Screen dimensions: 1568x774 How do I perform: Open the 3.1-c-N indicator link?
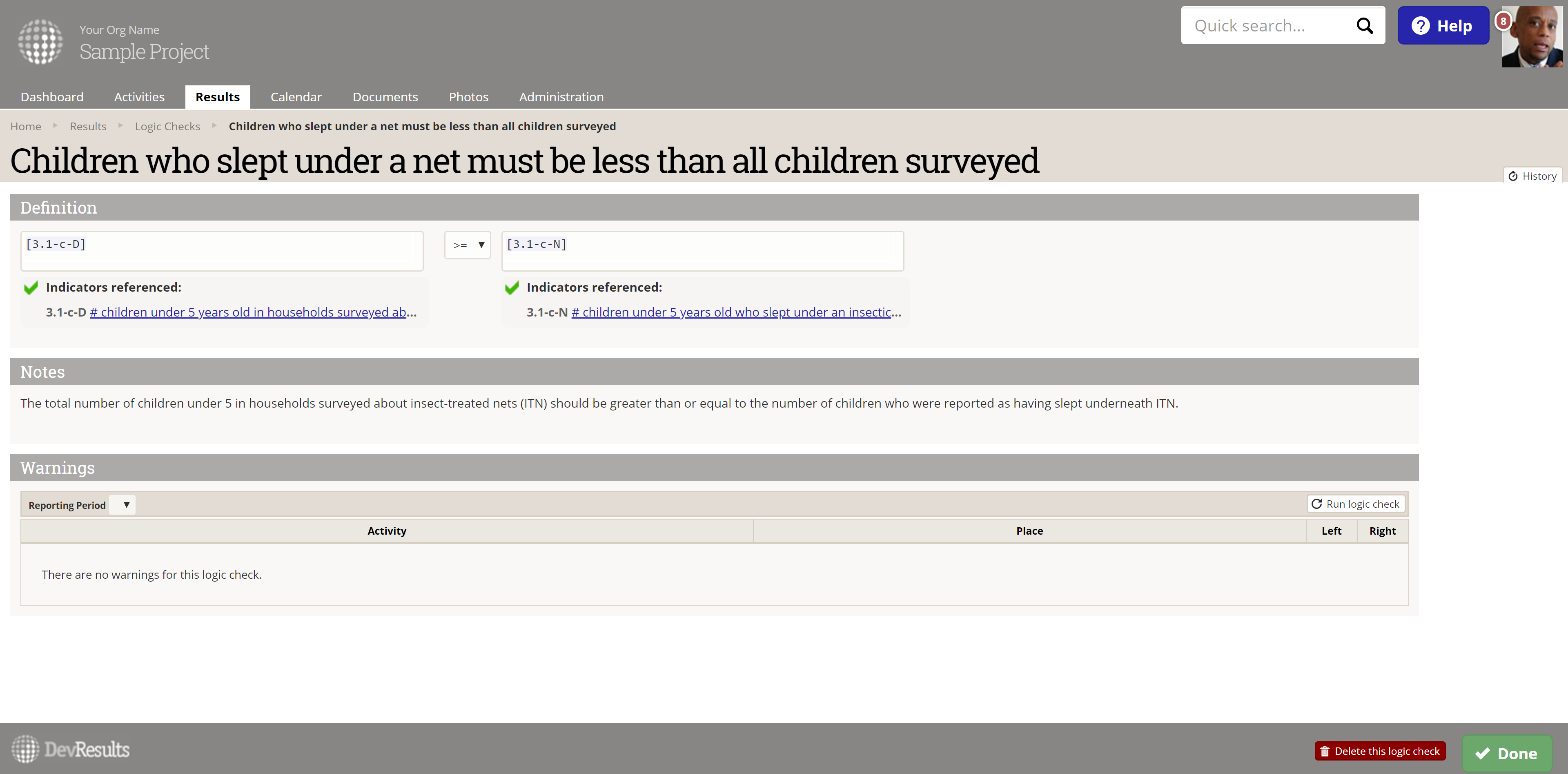point(735,312)
